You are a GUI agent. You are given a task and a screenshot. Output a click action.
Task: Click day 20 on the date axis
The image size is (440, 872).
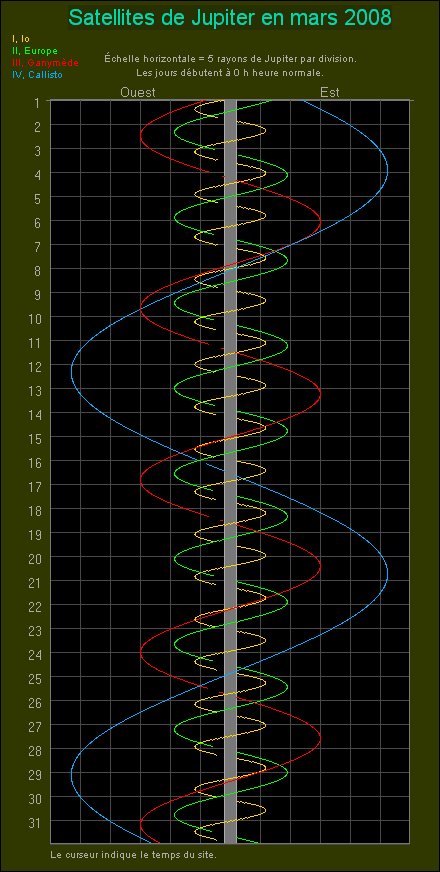tap(34, 558)
